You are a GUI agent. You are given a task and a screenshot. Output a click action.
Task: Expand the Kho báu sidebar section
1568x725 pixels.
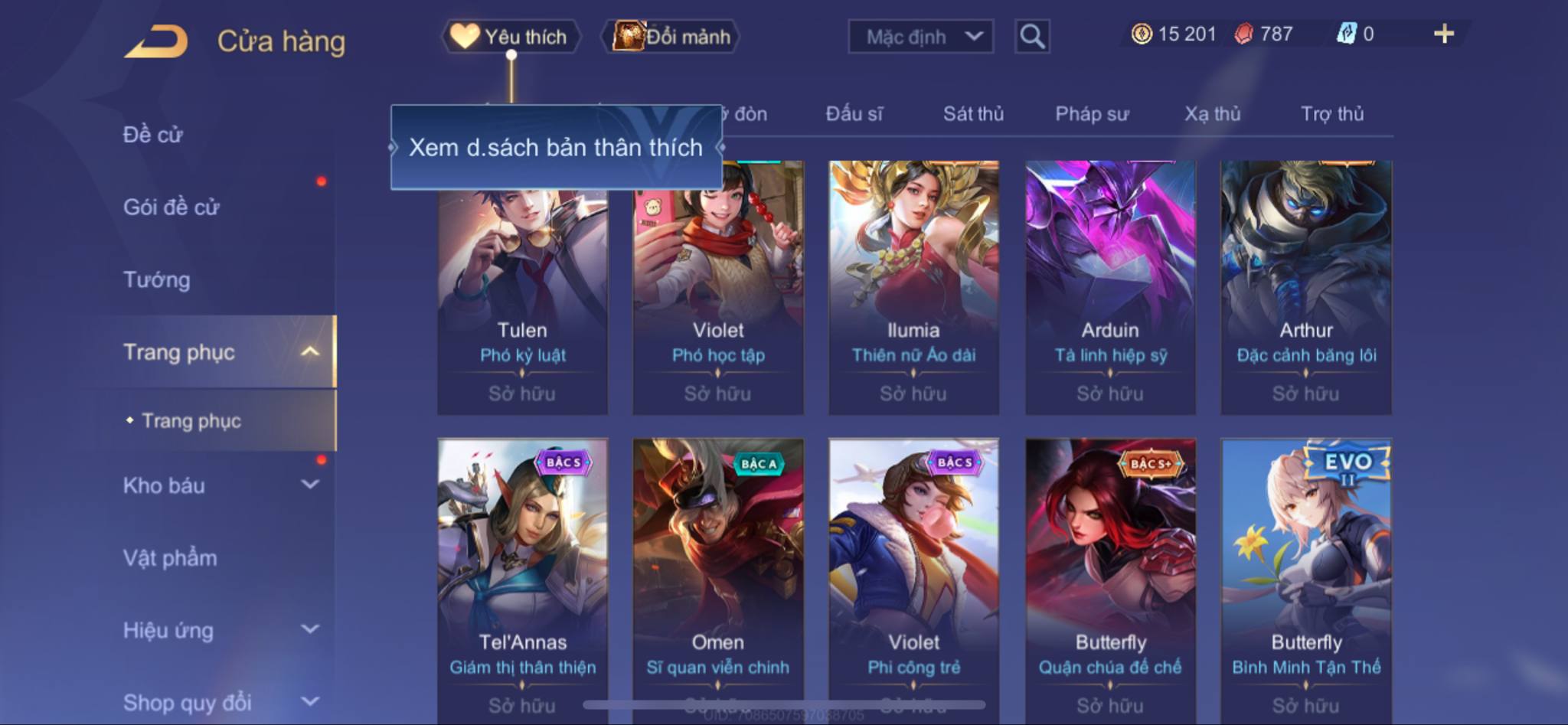click(x=309, y=484)
